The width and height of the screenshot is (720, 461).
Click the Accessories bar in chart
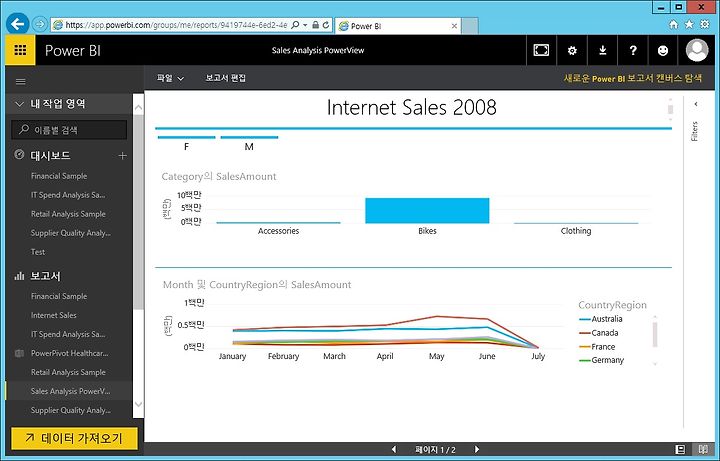tap(278, 223)
